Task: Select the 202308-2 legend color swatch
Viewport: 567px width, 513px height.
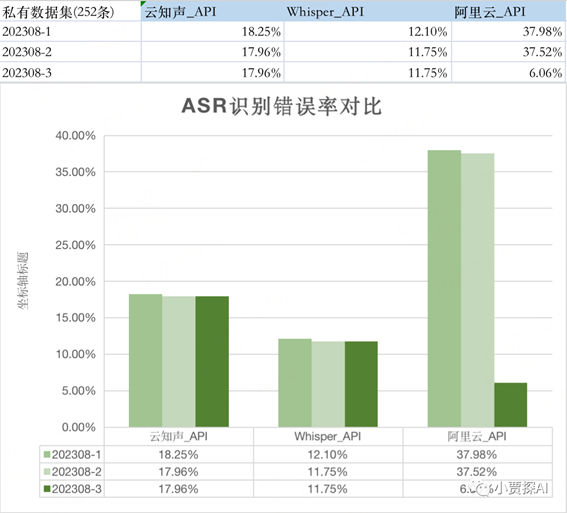Action: [x=47, y=472]
